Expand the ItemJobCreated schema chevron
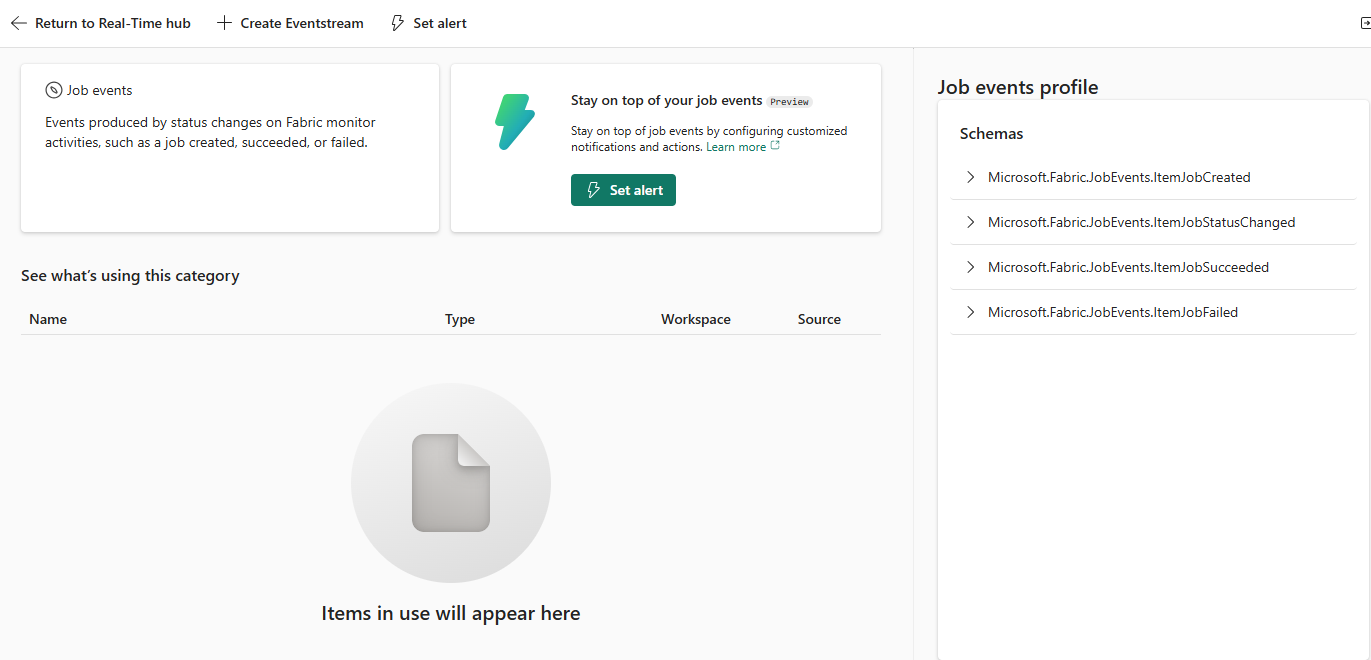The image size is (1371, 660). click(970, 177)
